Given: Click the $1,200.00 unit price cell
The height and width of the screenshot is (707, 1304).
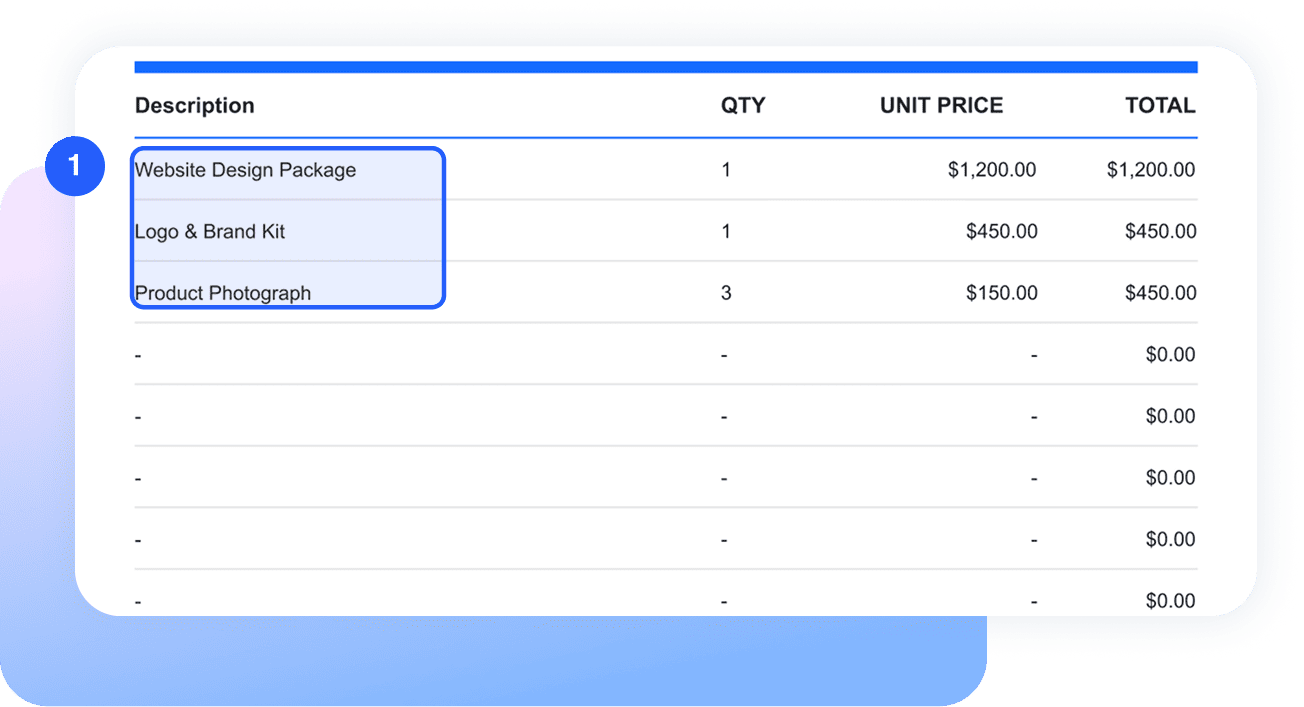Looking at the screenshot, I should click(992, 170).
